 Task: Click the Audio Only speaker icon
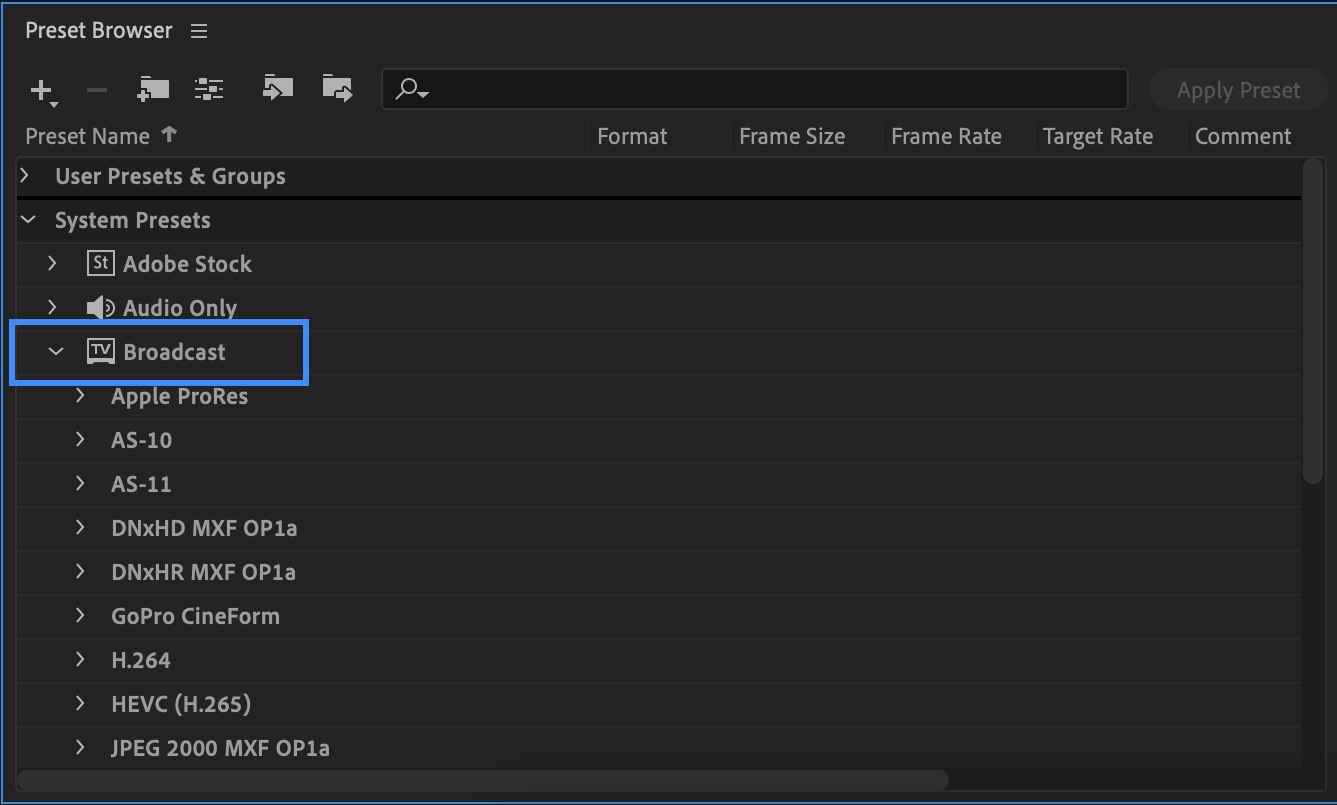[x=100, y=308]
